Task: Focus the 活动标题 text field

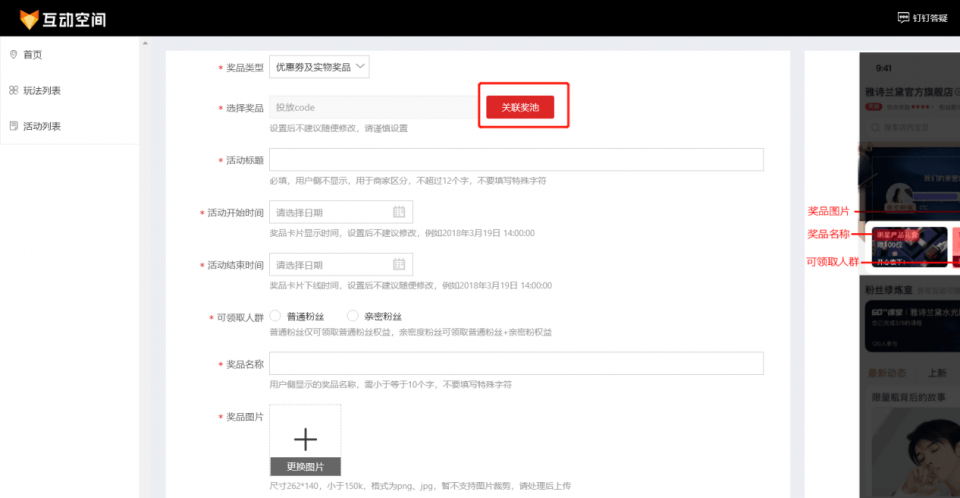Action: tap(516, 160)
